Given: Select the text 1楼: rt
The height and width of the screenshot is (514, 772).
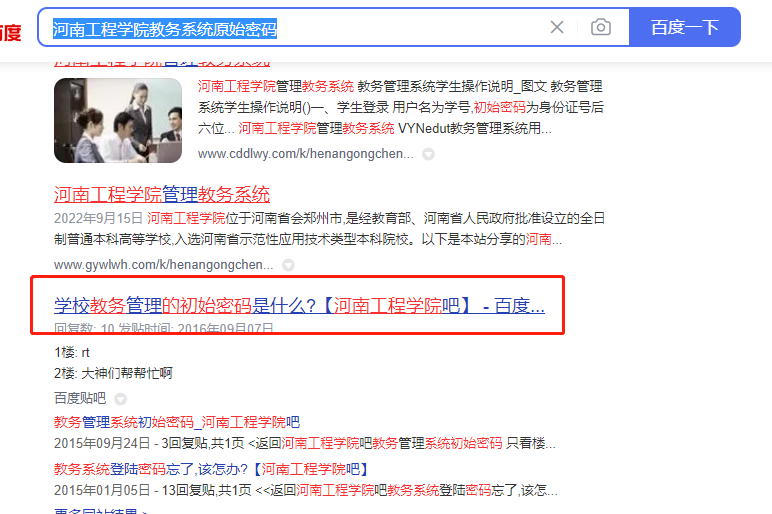Looking at the screenshot, I should [72, 353].
